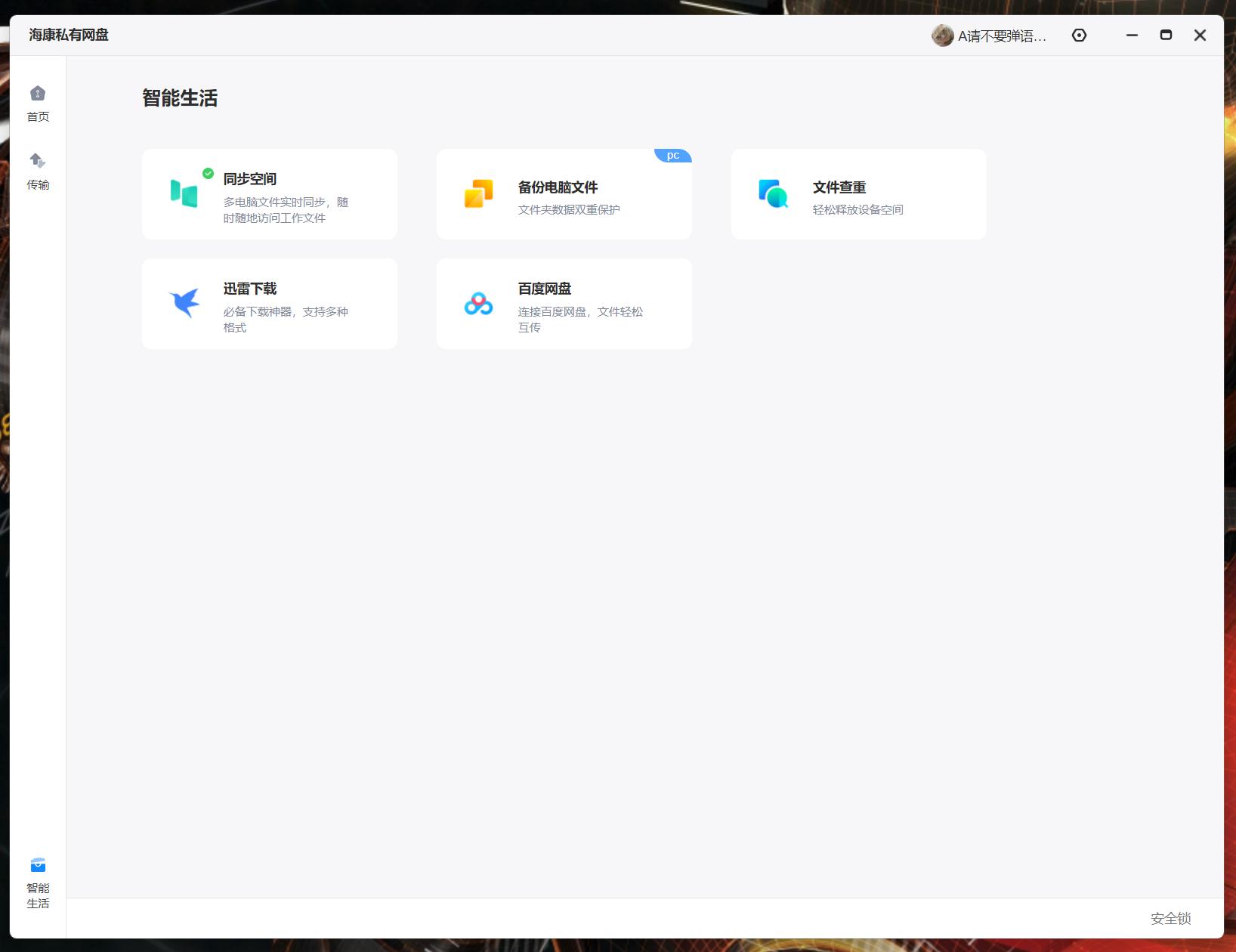Click the green 同步空间 sync icon
Viewport: 1236px width, 952px height.
[x=184, y=193]
